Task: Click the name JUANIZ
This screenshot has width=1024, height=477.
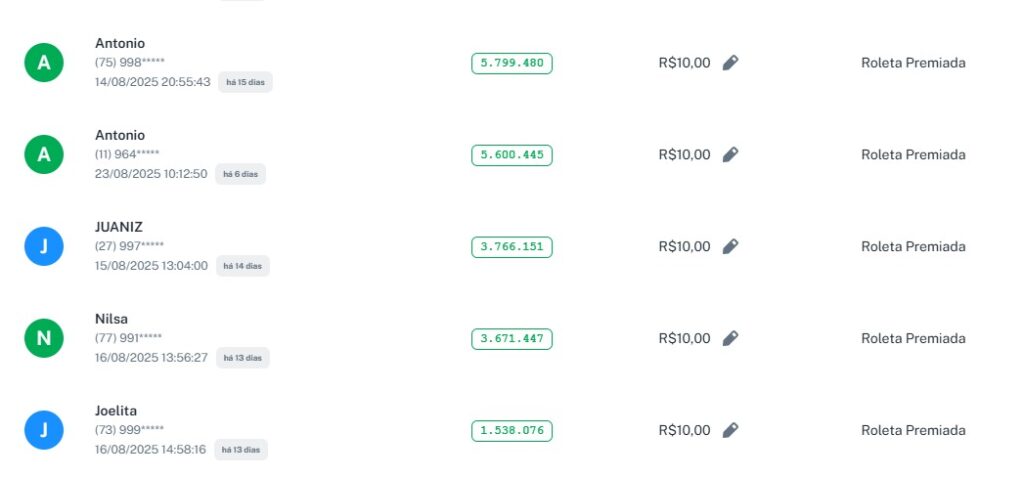Action: [119, 227]
